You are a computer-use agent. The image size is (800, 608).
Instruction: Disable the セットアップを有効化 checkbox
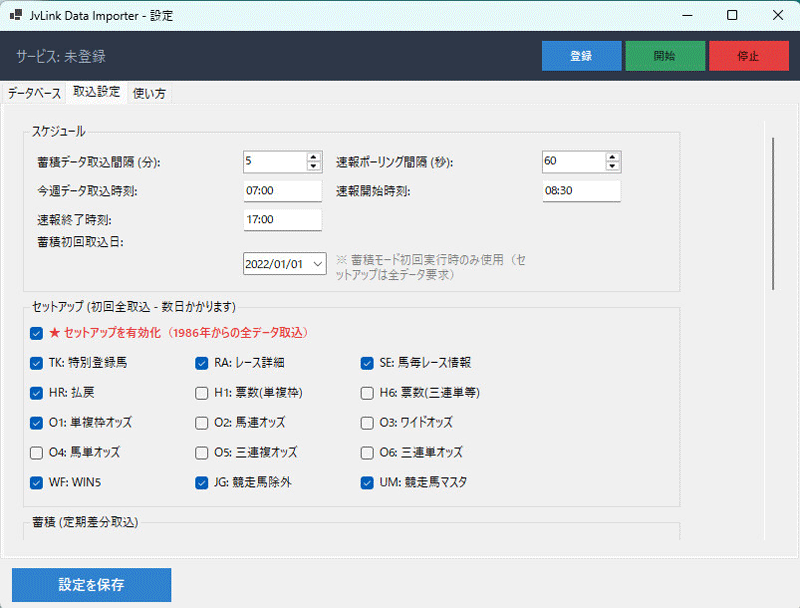[x=37, y=333]
